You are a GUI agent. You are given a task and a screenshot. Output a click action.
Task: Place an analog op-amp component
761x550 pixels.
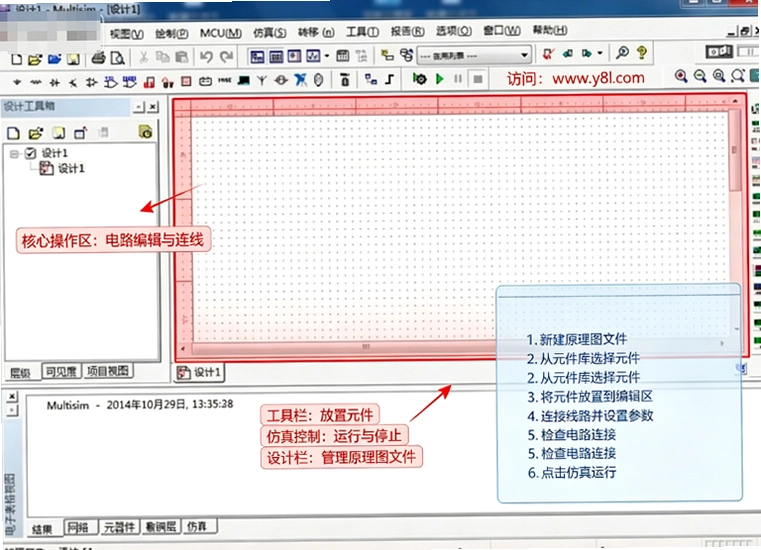point(91,82)
